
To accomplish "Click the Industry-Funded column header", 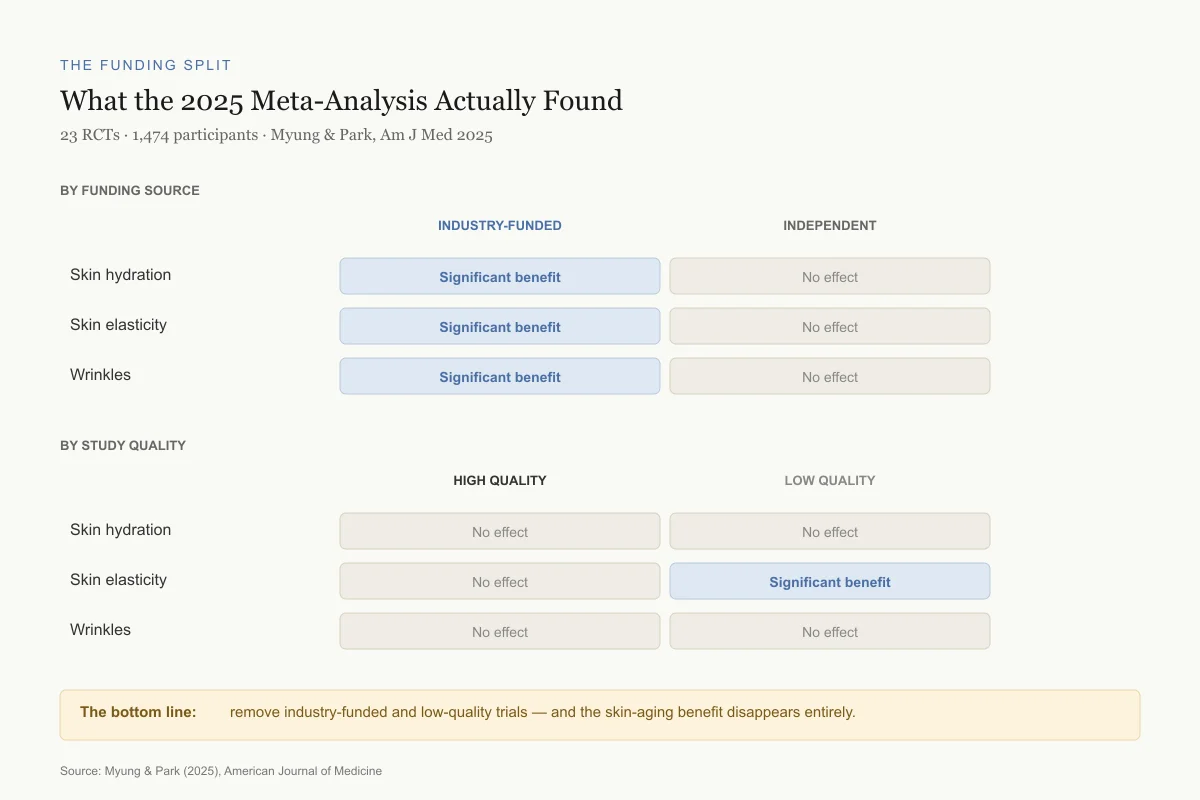I will point(500,226).
